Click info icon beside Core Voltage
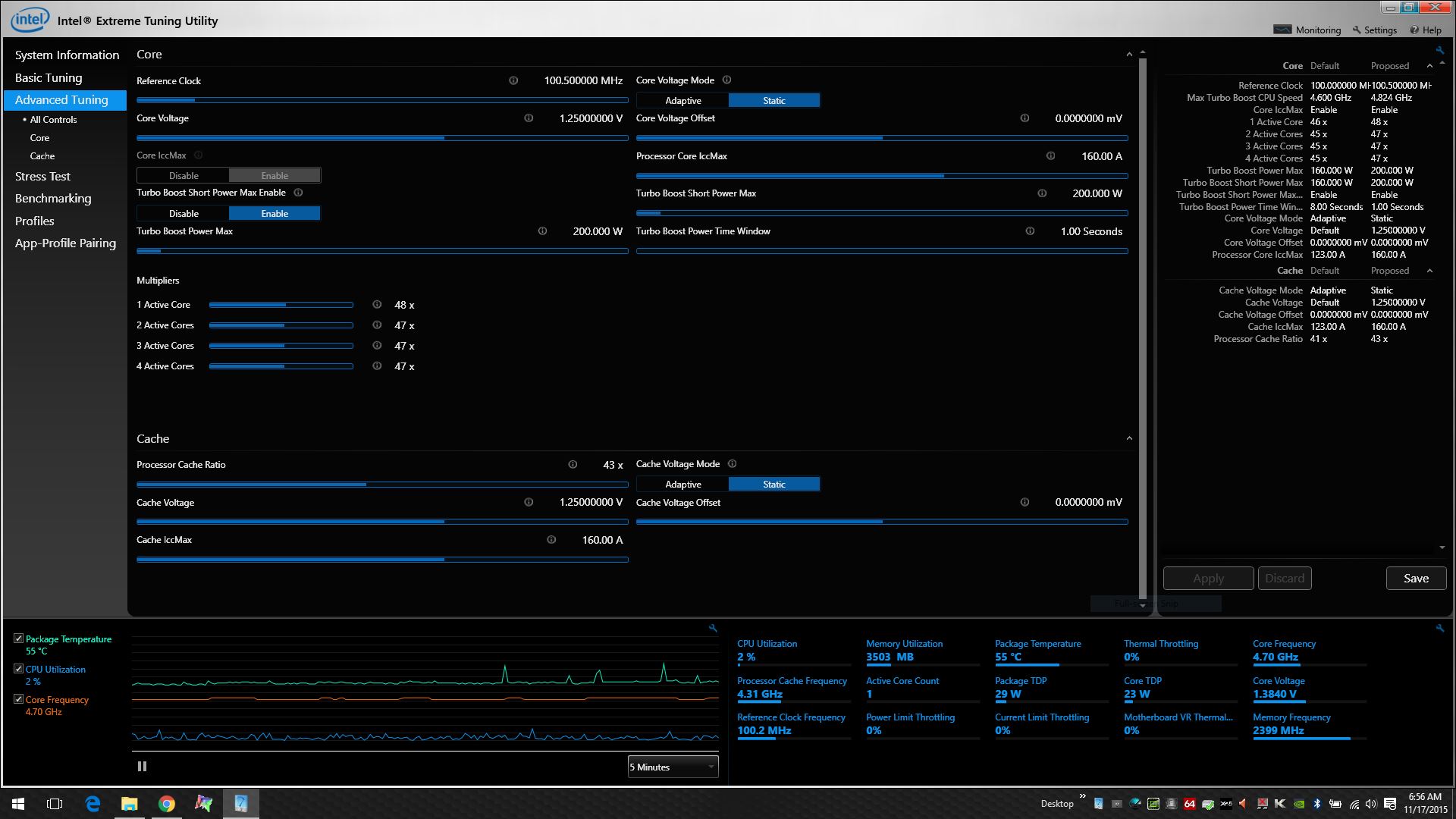The width and height of the screenshot is (1456, 819). point(529,118)
